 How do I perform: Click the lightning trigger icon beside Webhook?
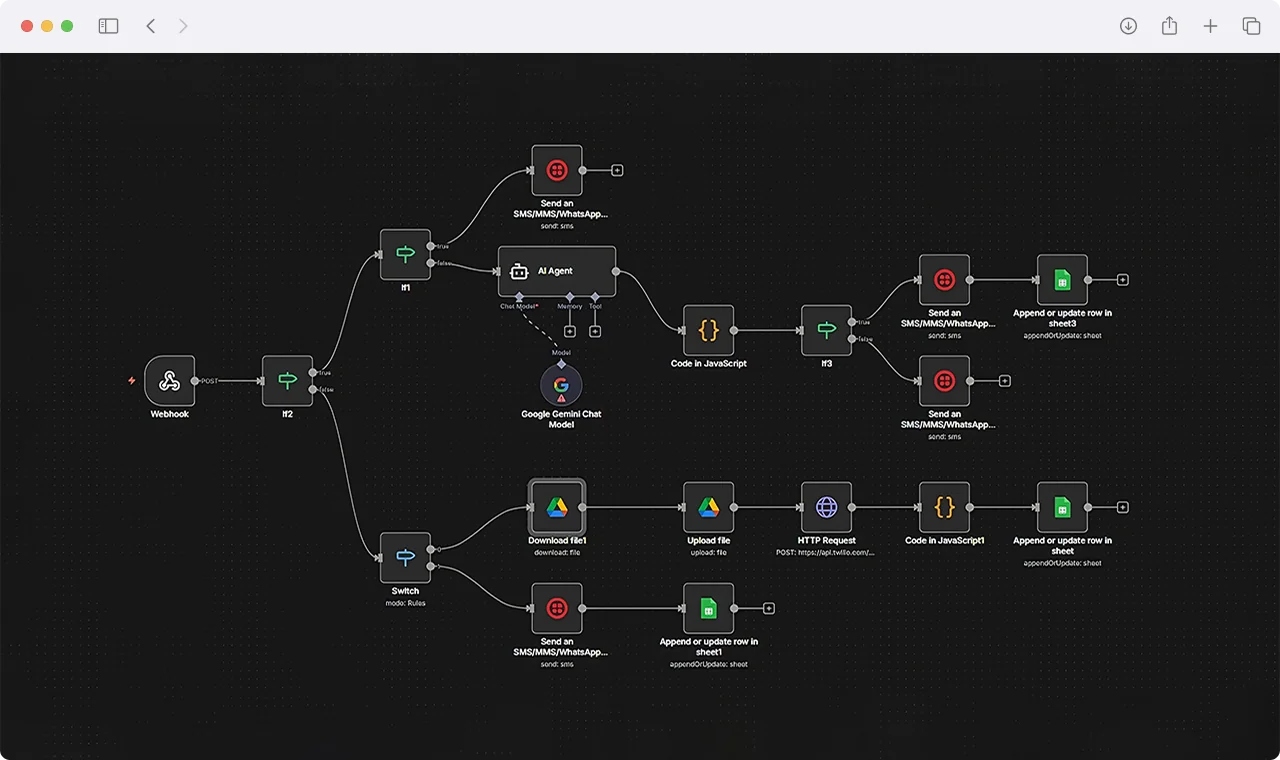coord(131,381)
